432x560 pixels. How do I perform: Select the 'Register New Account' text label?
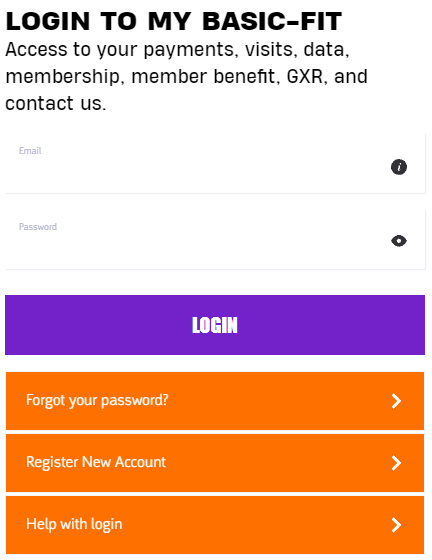(96, 462)
